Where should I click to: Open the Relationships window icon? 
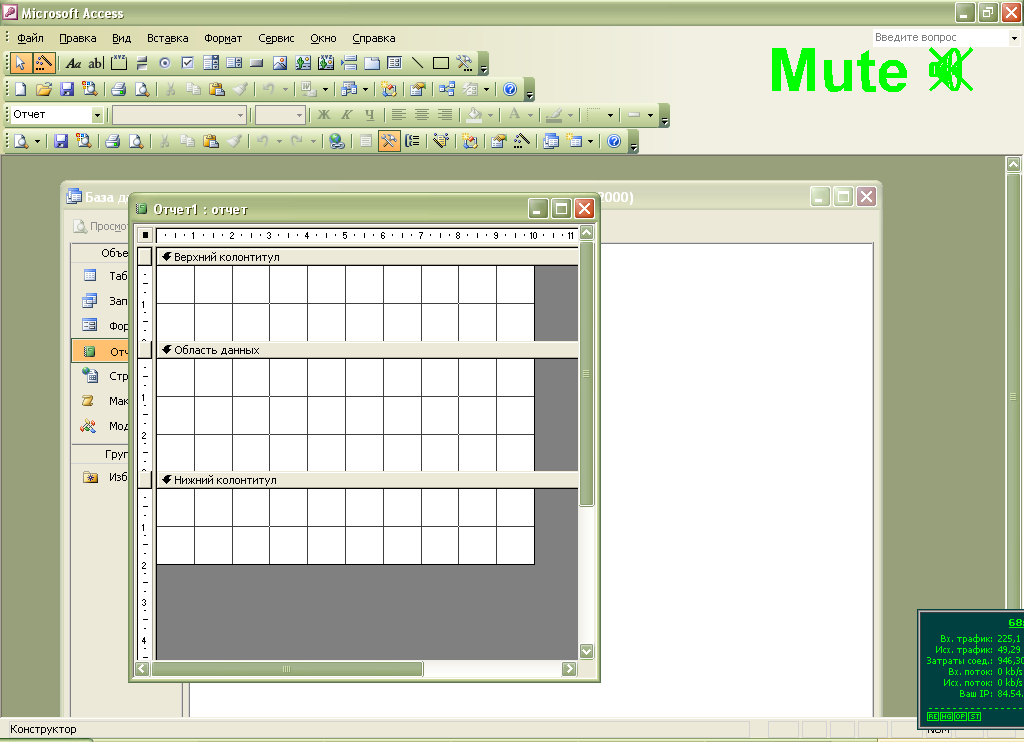(x=447, y=89)
